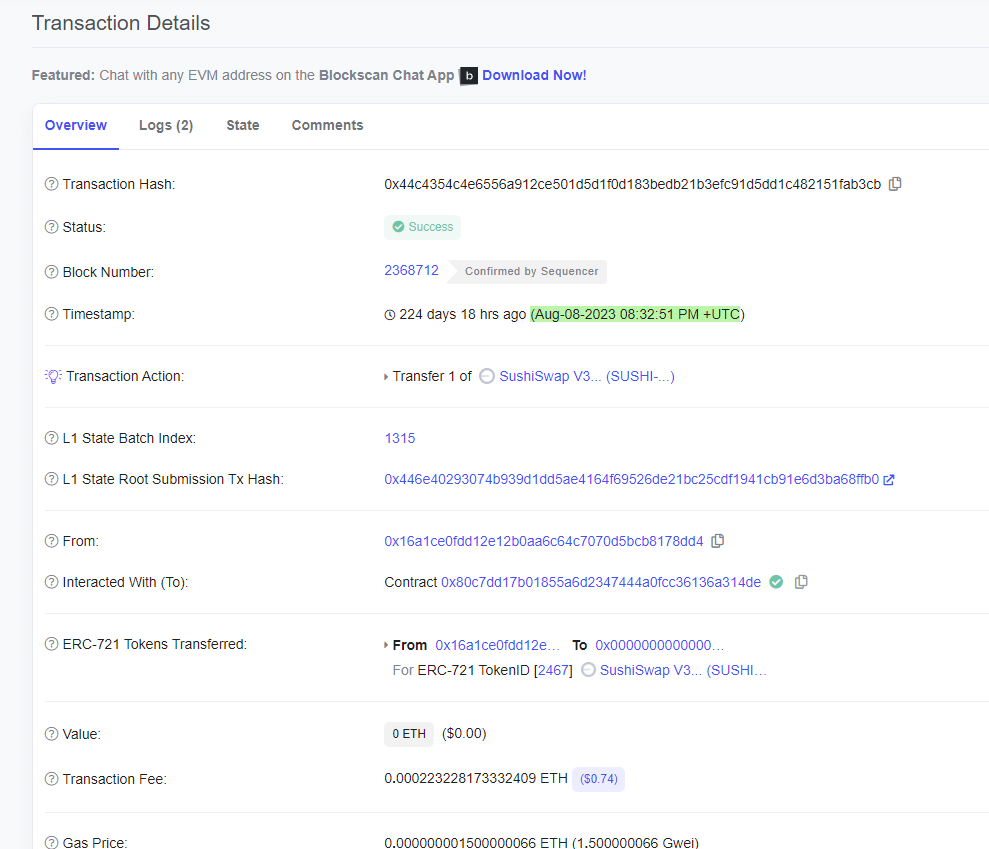Show help for L1 State Batch Index
Viewport: 989px width, 849px height.
51,438
